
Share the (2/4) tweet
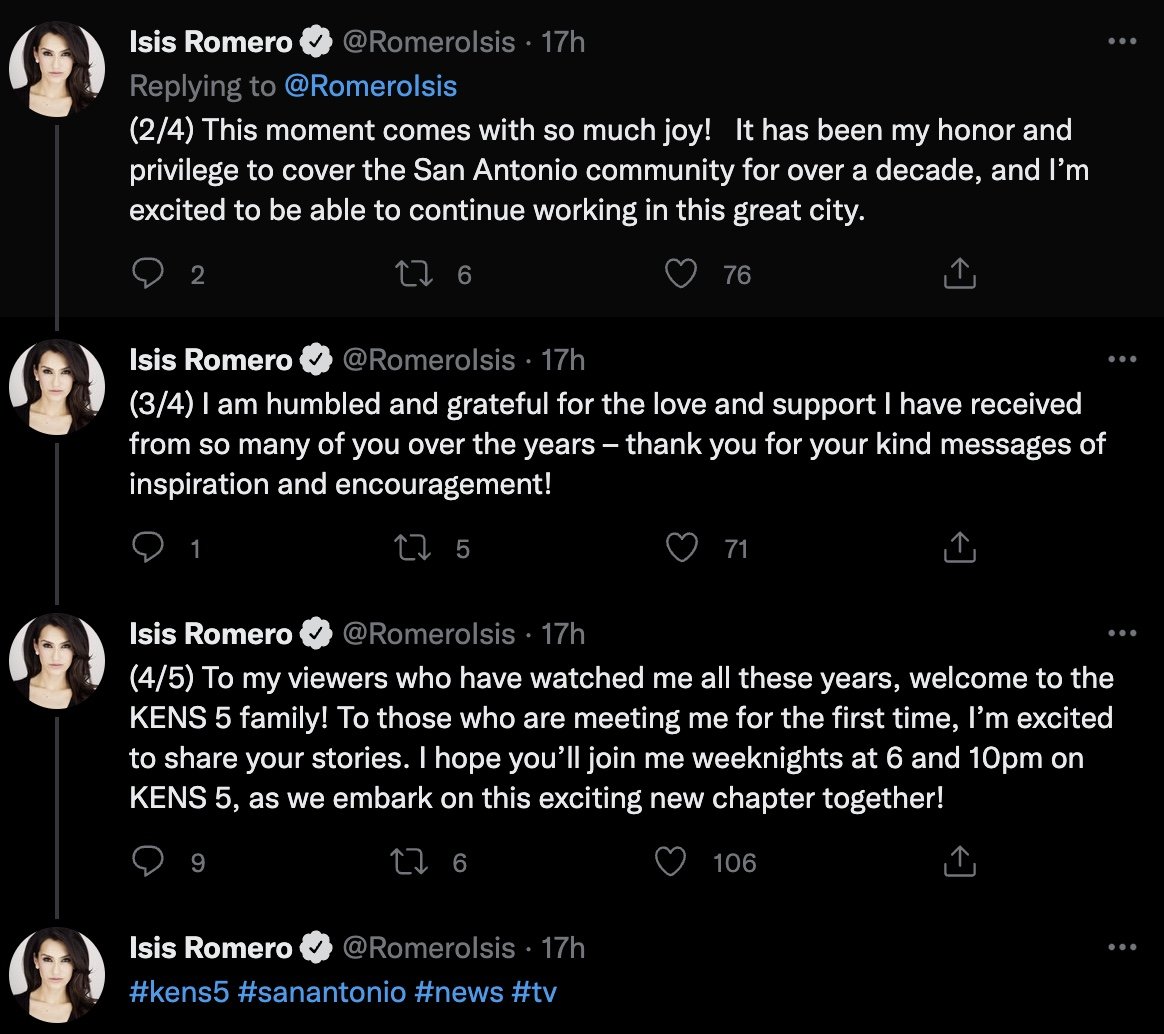pos(959,274)
